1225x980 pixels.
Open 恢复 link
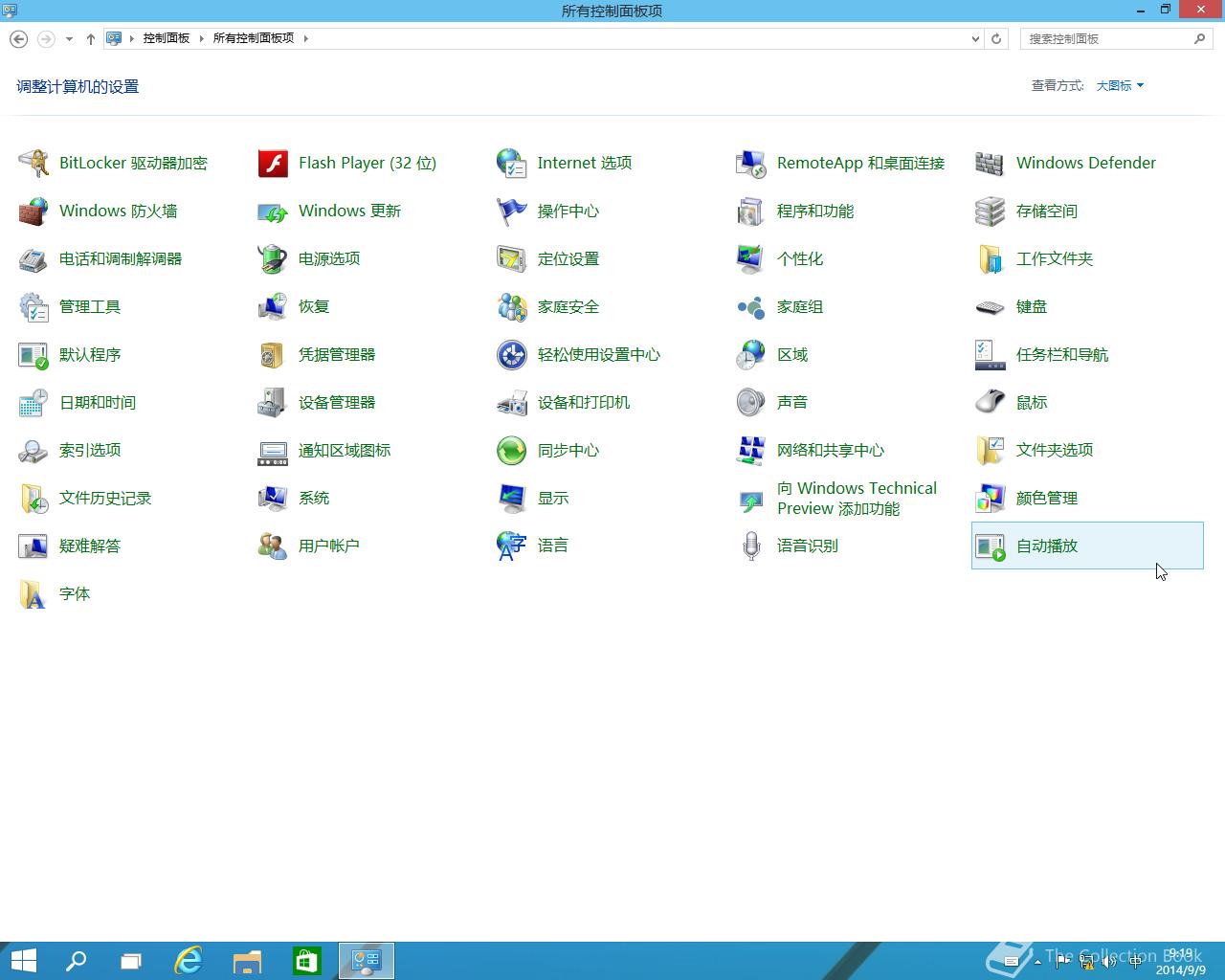tap(314, 306)
